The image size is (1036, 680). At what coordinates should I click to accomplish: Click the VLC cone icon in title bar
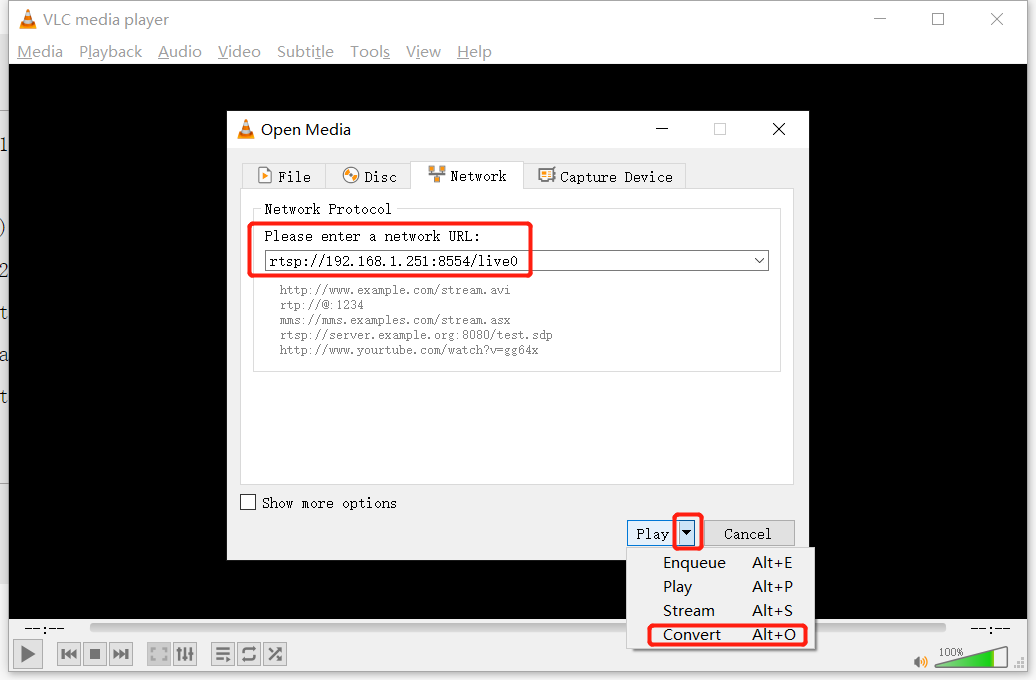point(28,19)
